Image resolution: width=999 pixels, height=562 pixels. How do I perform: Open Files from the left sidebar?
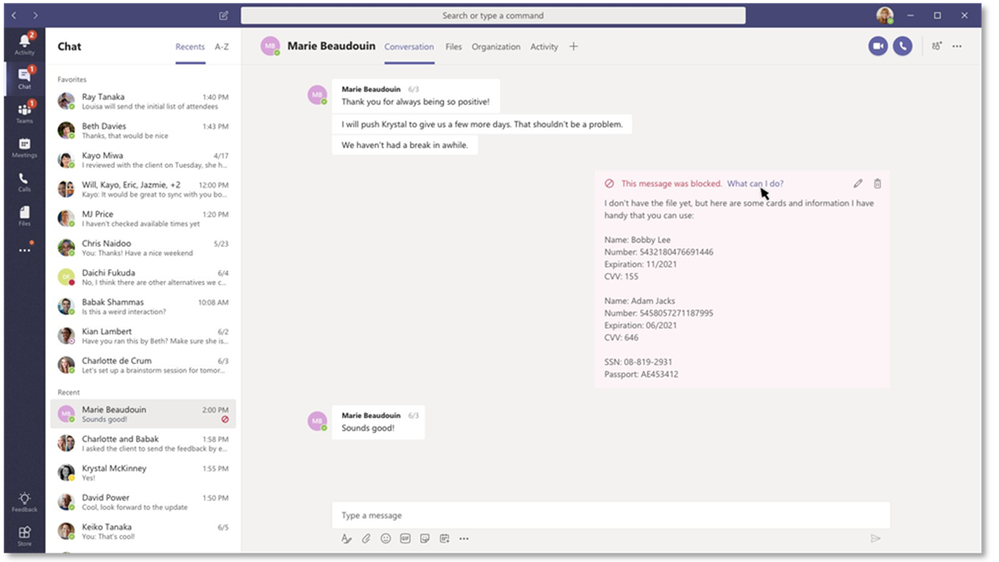tap(24, 215)
